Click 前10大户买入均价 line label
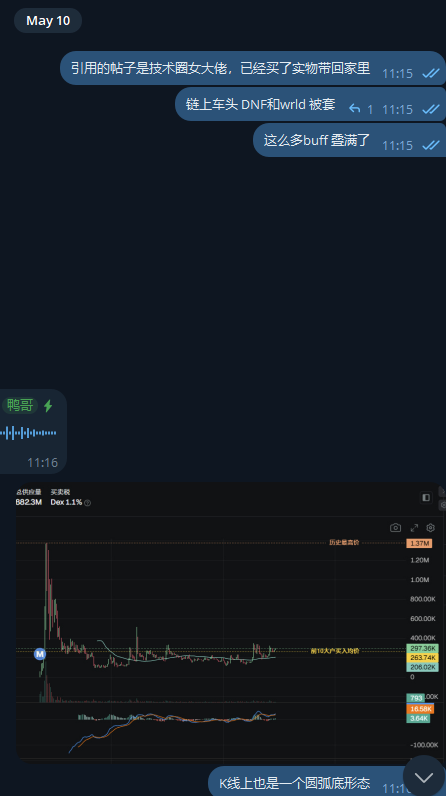The width and height of the screenshot is (446, 796). tap(335, 651)
